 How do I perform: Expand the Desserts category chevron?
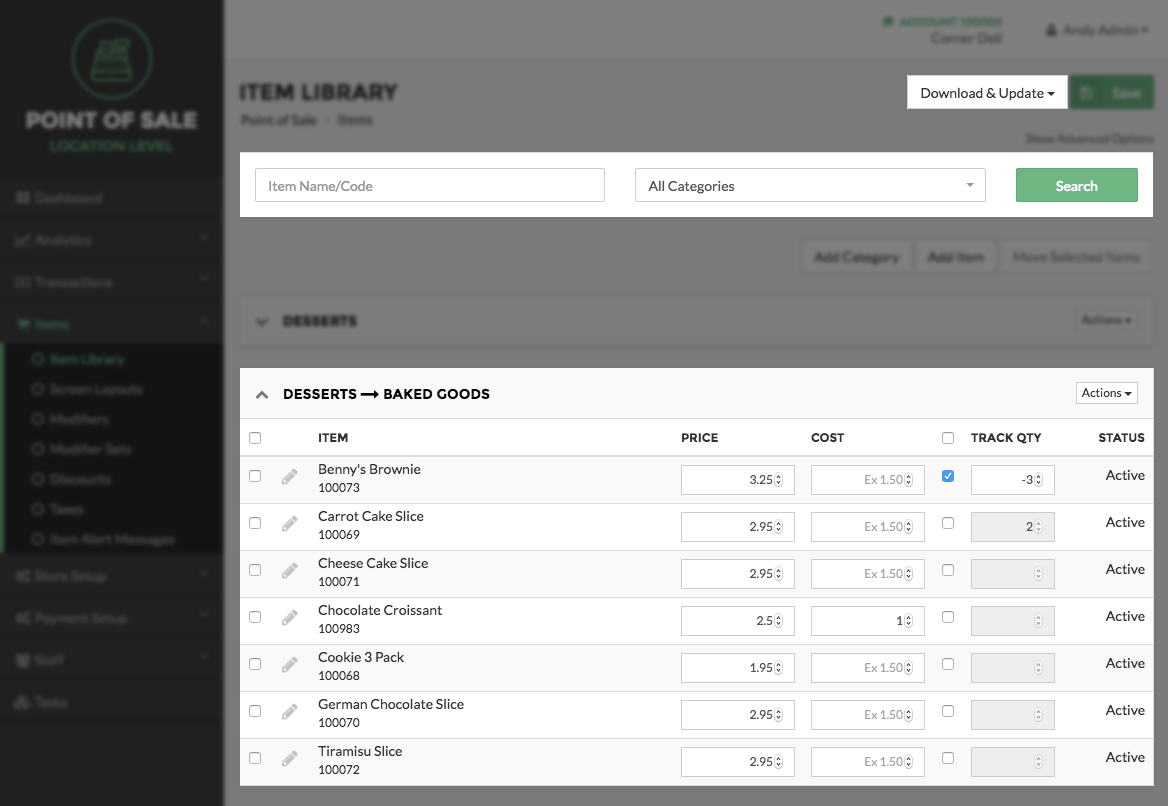(x=261, y=322)
